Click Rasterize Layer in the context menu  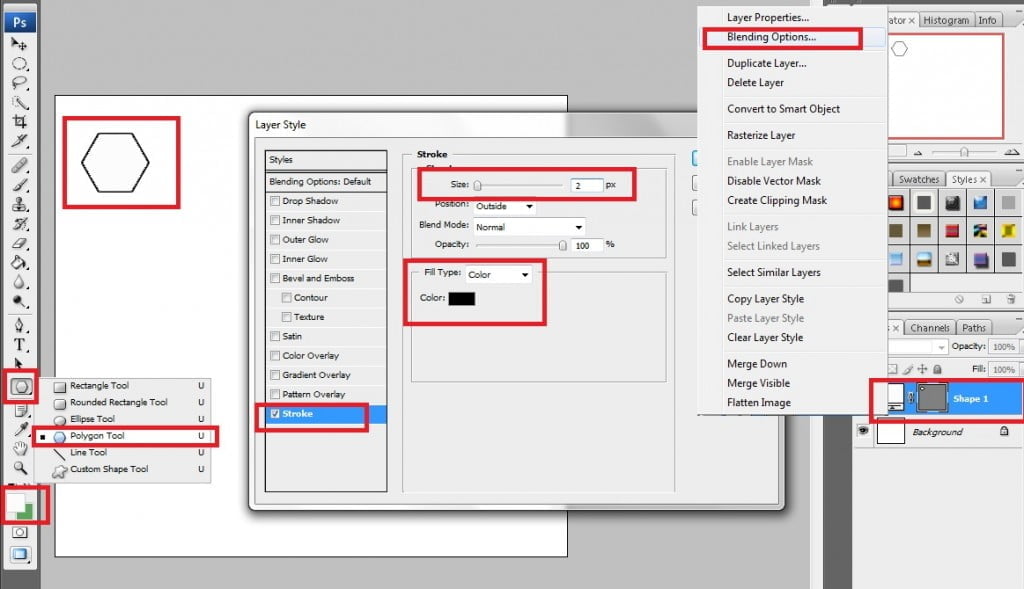point(761,135)
